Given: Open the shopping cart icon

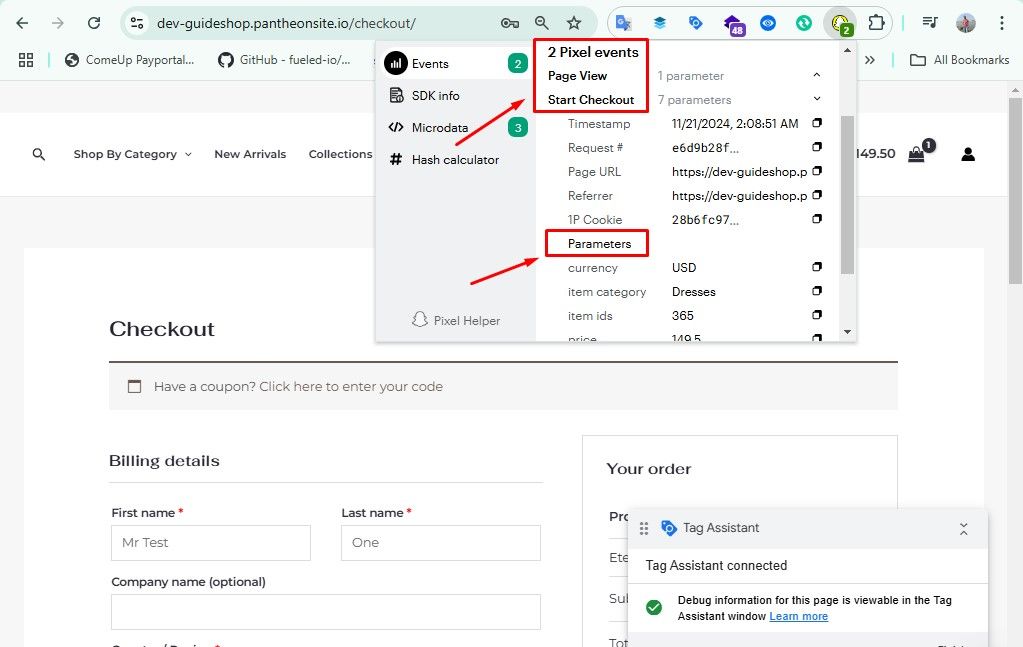Looking at the screenshot, I should tap(916, 154).
